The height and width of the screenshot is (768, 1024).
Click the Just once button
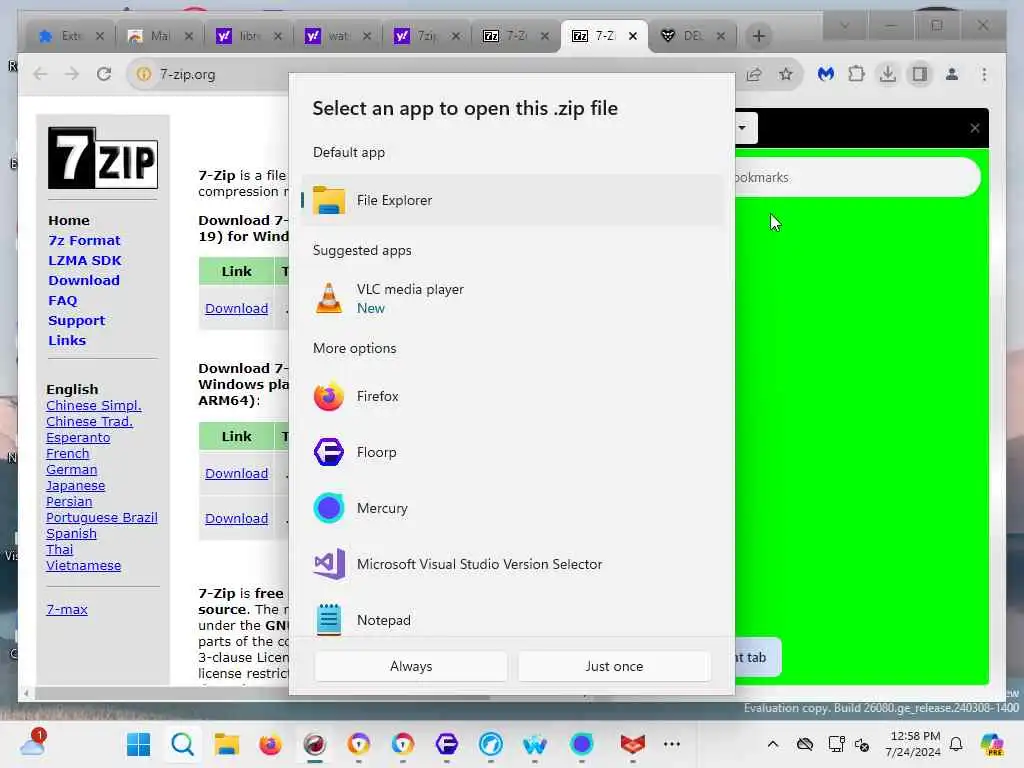point(614,666)
